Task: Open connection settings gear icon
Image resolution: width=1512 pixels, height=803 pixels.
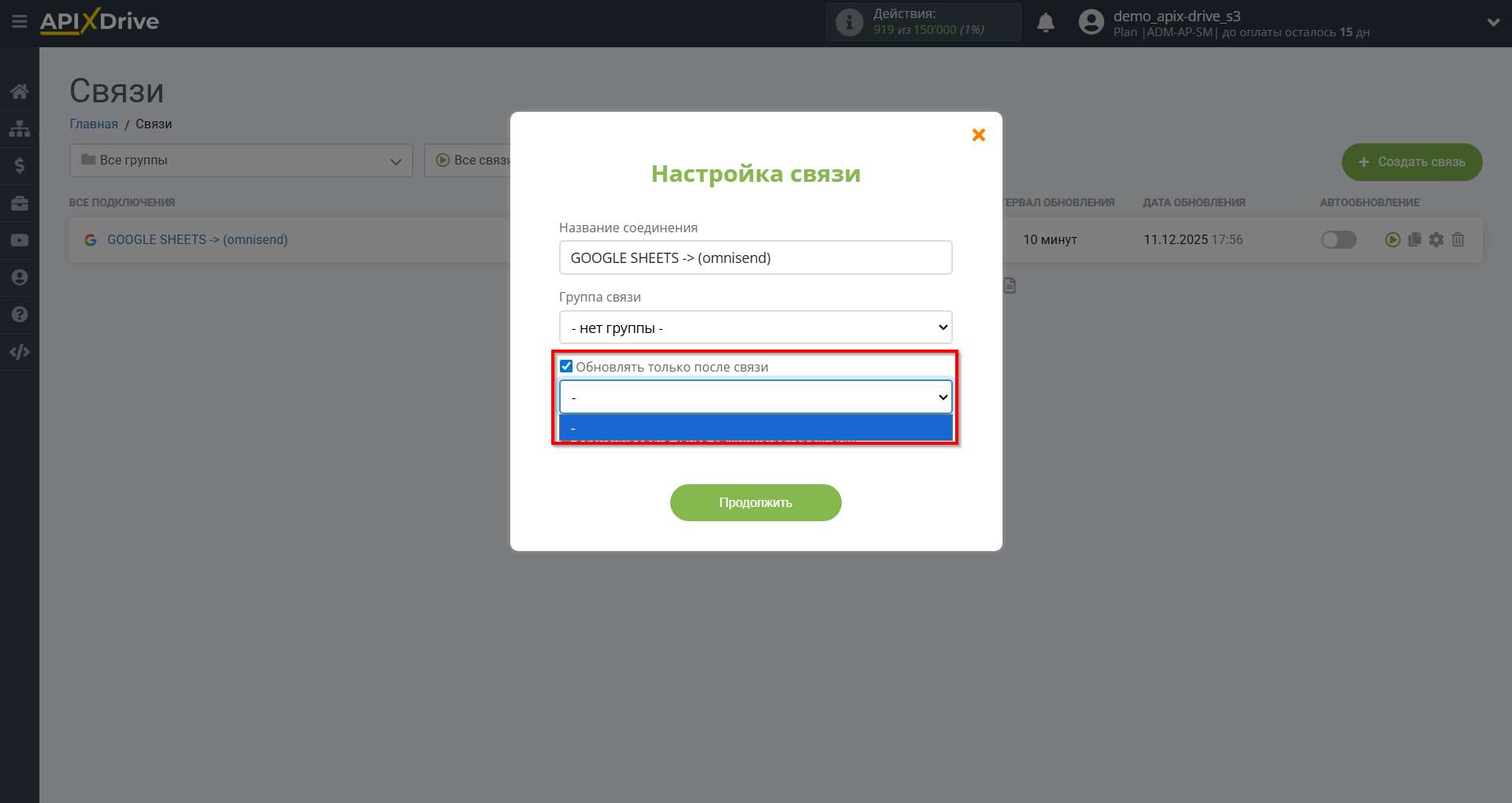Action: (x=1437, y=240)
